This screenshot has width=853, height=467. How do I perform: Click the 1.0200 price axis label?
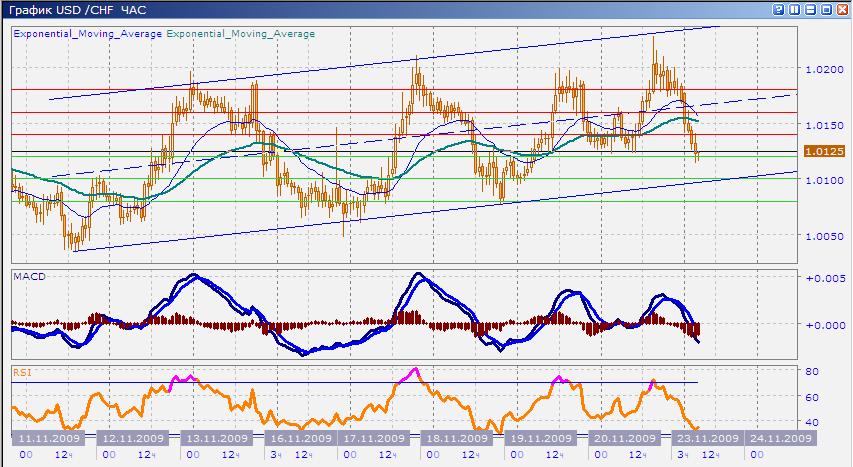826,70
